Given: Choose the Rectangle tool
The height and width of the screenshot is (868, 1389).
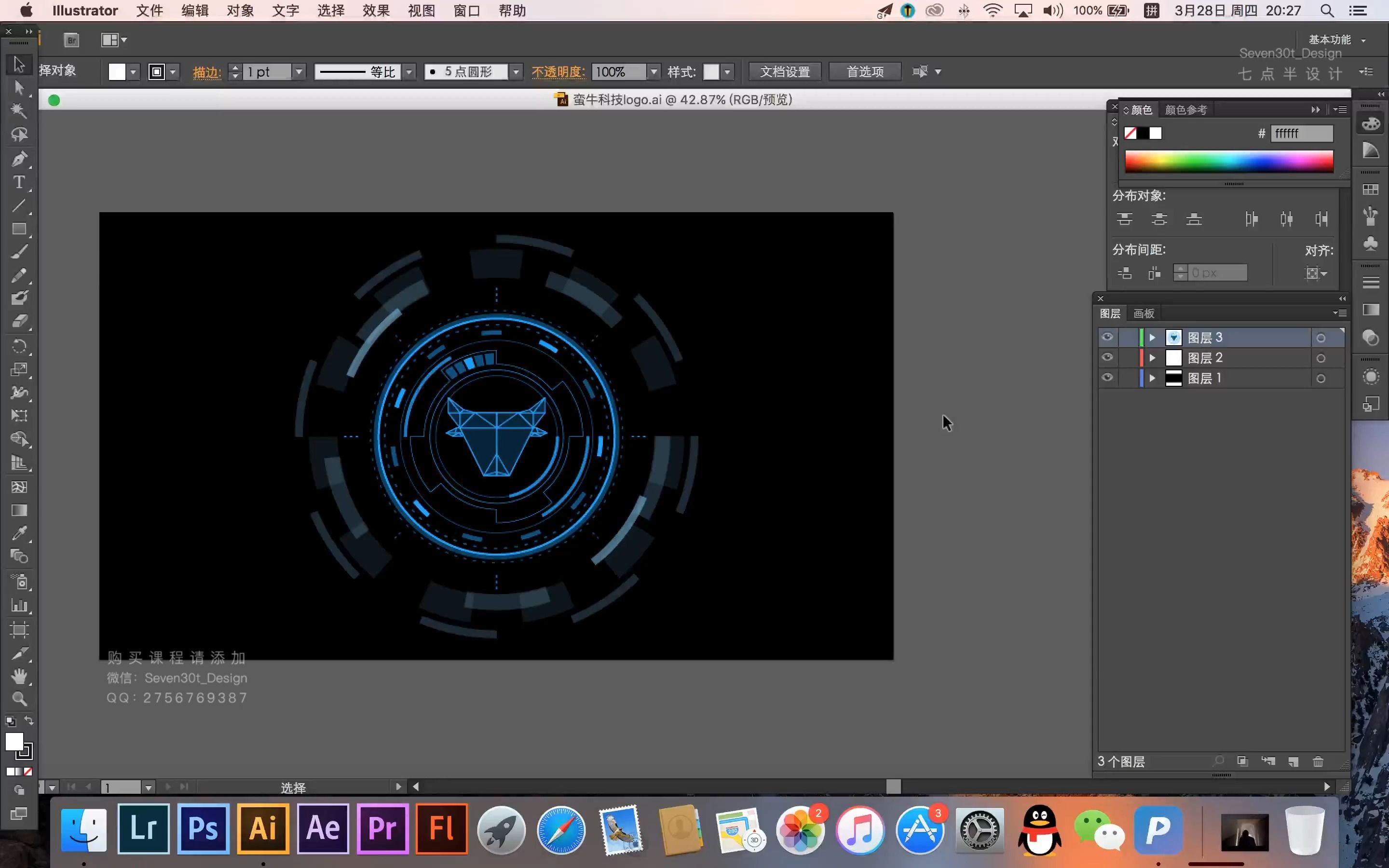Looking at the screenshot, I should click(x=19, y=229).
